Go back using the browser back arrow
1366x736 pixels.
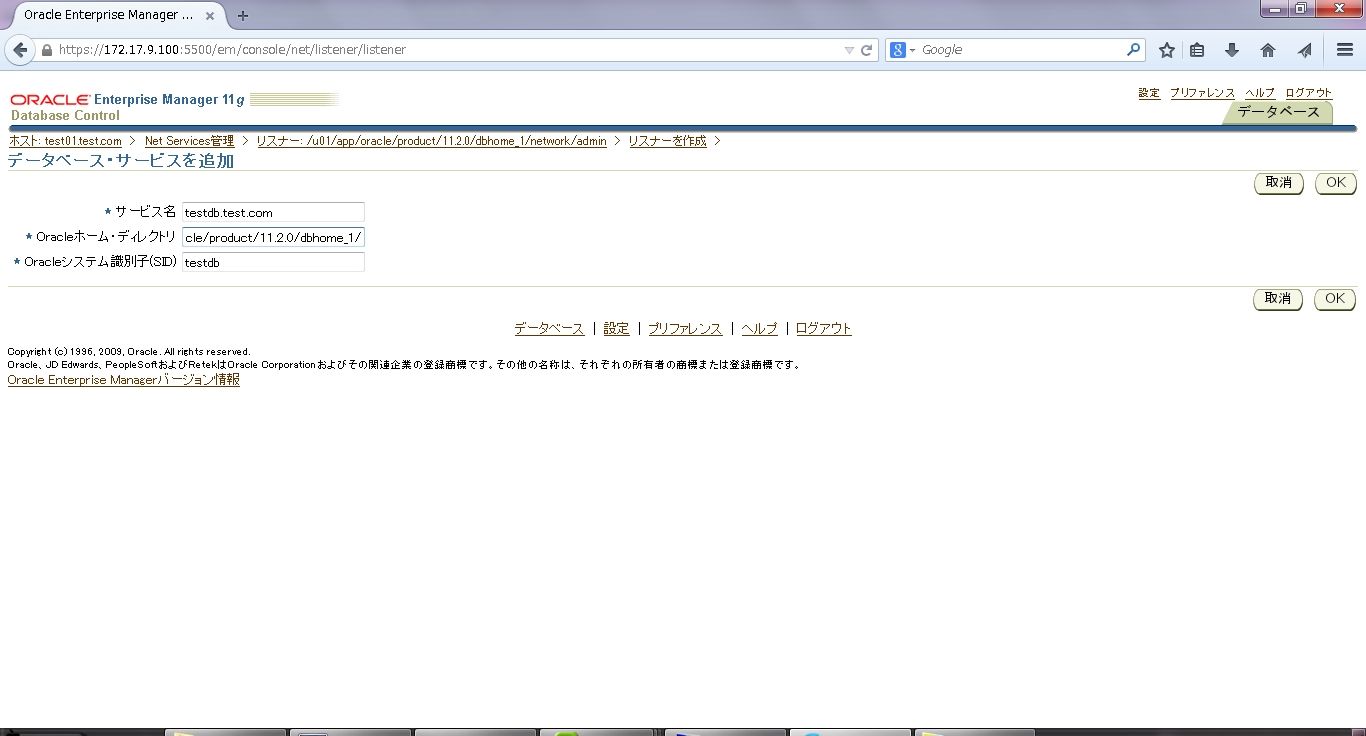coord(19,50)
